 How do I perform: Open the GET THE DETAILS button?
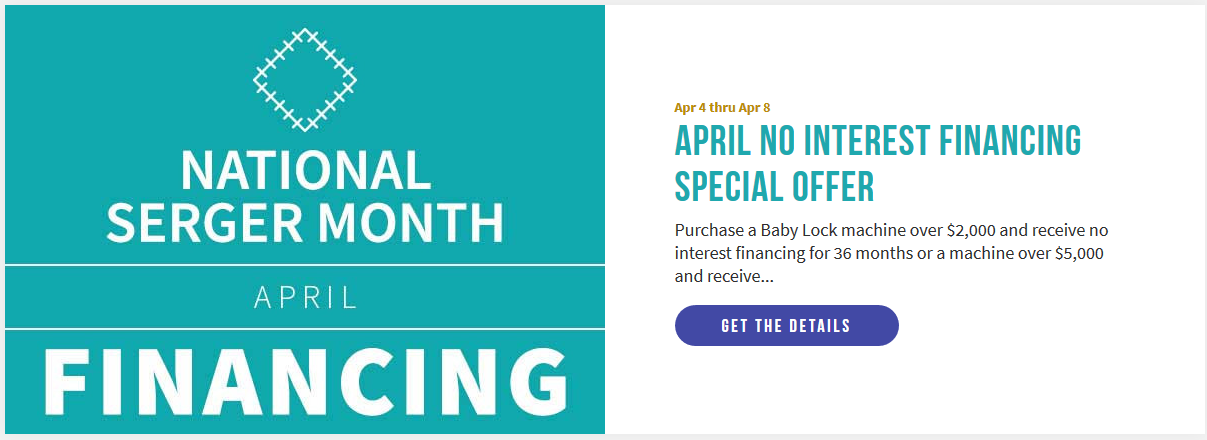(x=786, y=326)
